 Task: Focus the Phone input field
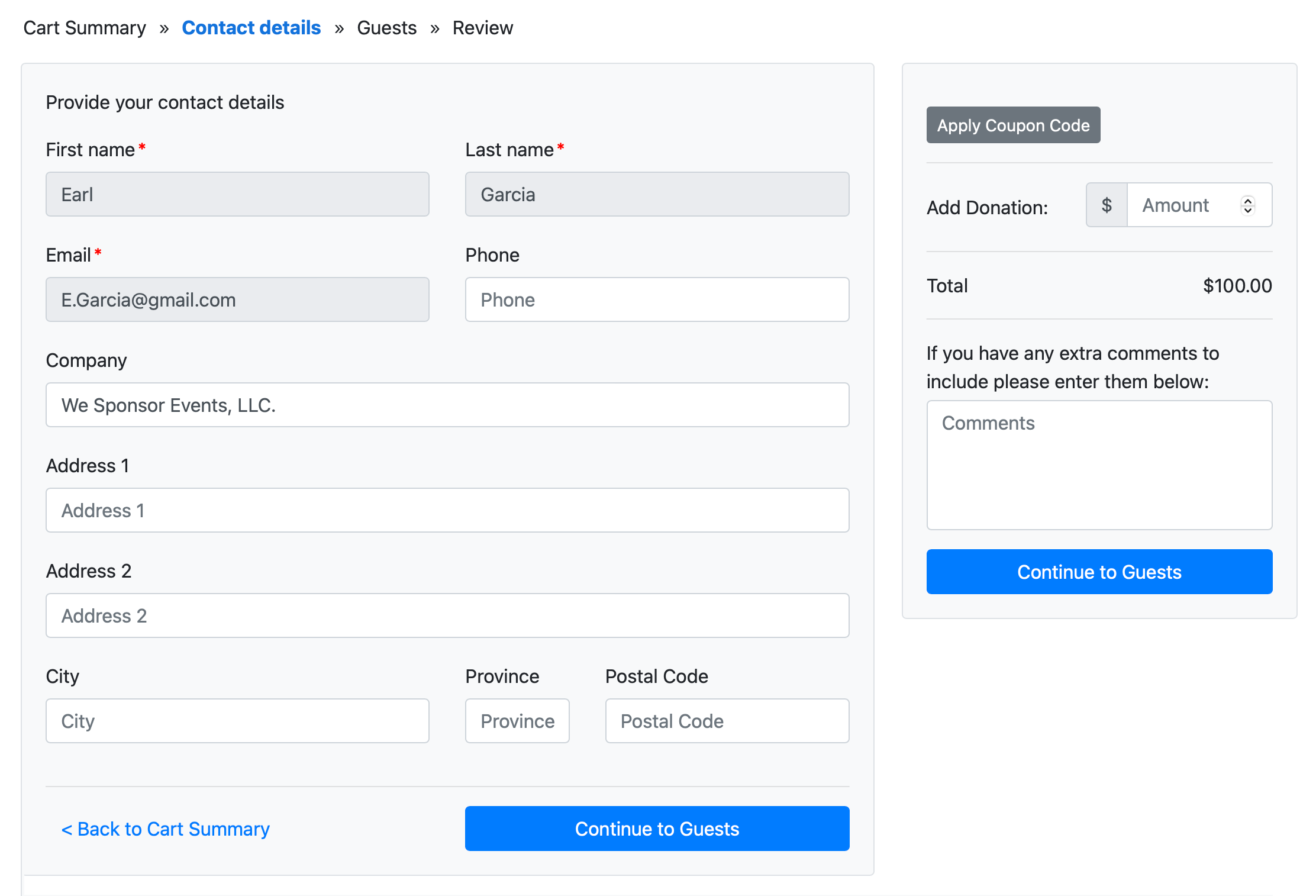pos(657,299)
